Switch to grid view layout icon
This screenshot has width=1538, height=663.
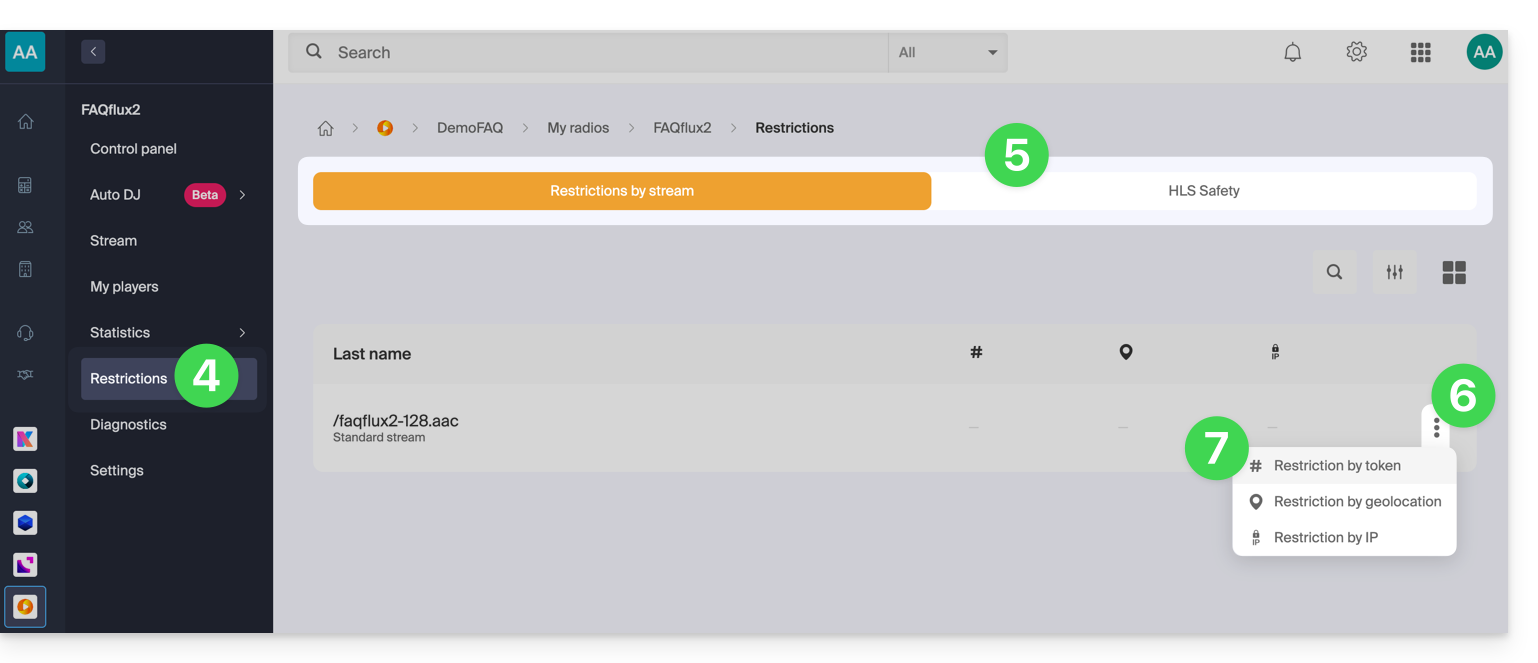(1454, 272)
